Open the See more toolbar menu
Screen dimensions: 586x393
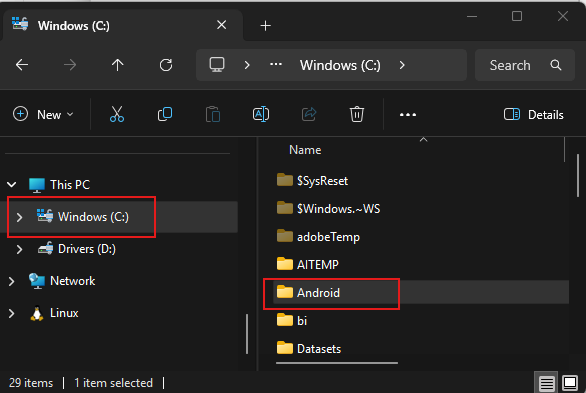pos(408,115)
